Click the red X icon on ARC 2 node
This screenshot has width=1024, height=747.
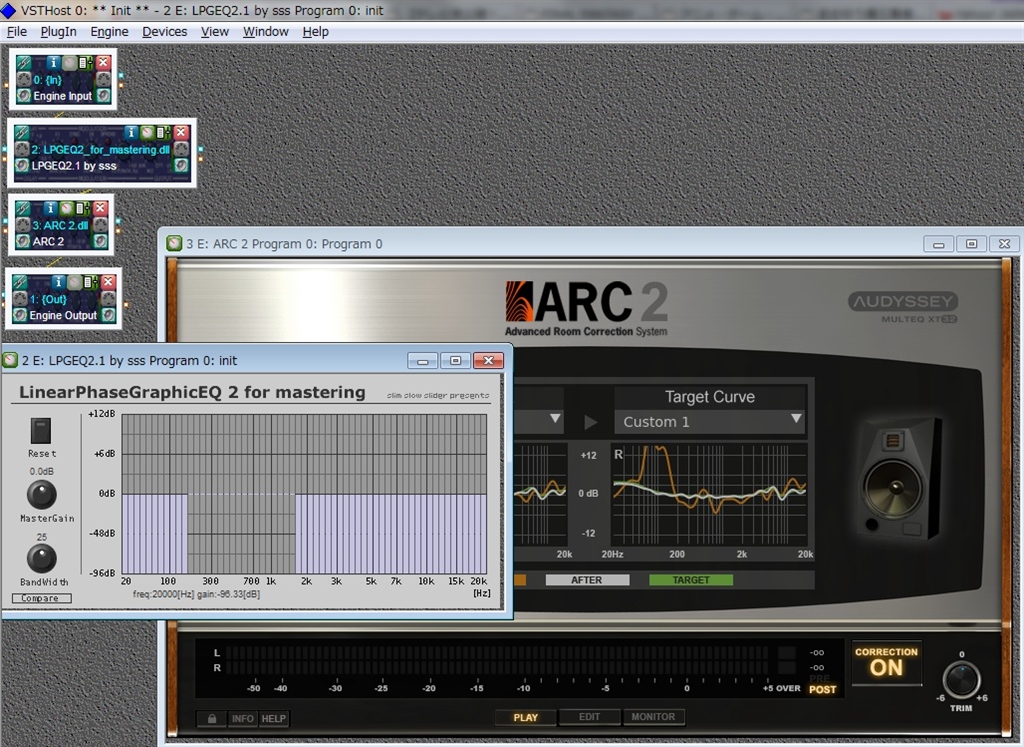point(100,208)
